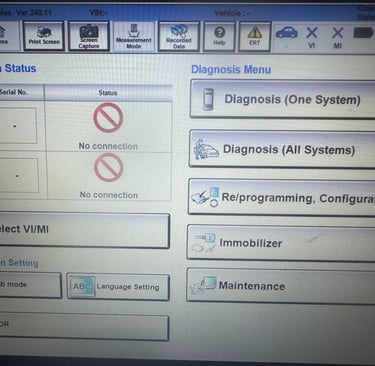This screenshot has height=366, width=375.
Task: Click the Vehicle label in title bar
Action: click(232, 13)
